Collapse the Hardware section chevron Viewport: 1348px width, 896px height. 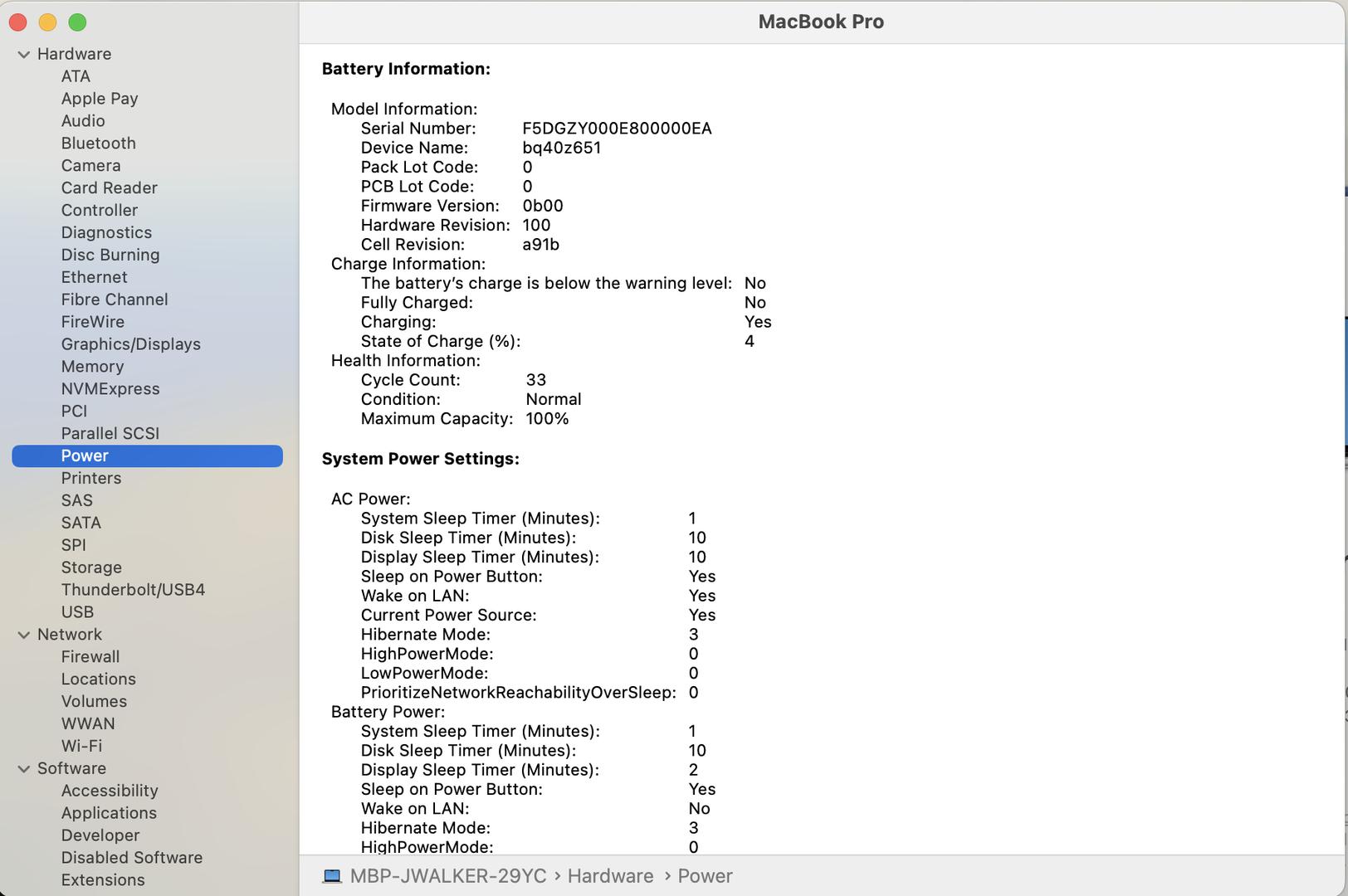click(23, 55)
